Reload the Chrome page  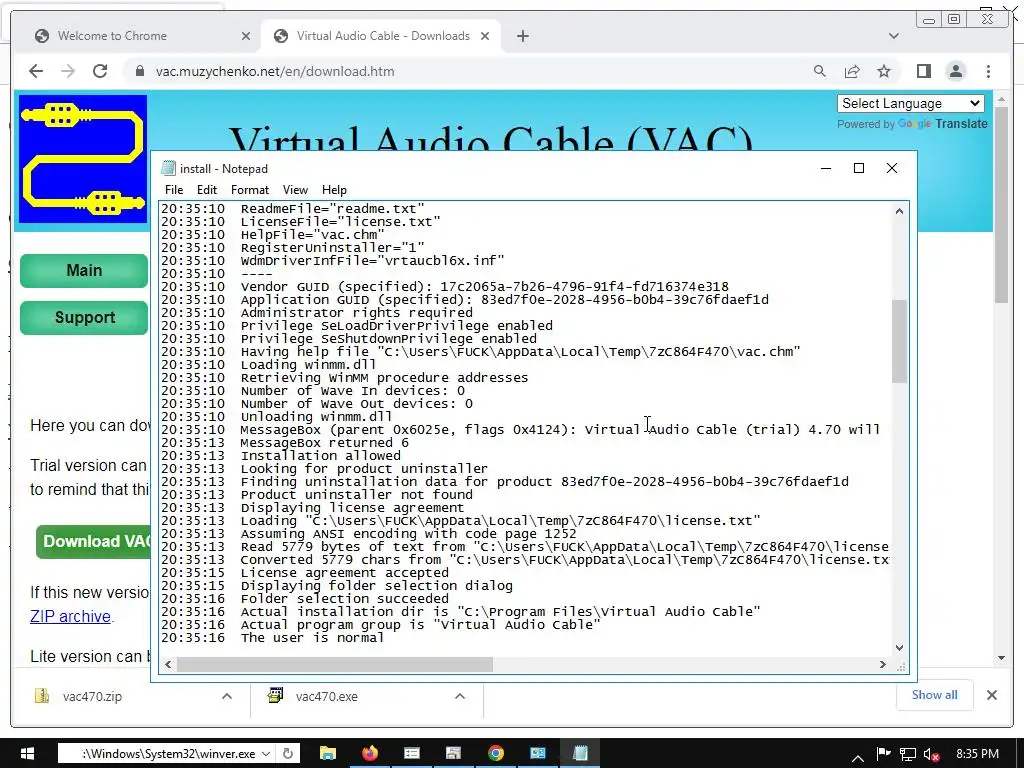pos(100,71)
